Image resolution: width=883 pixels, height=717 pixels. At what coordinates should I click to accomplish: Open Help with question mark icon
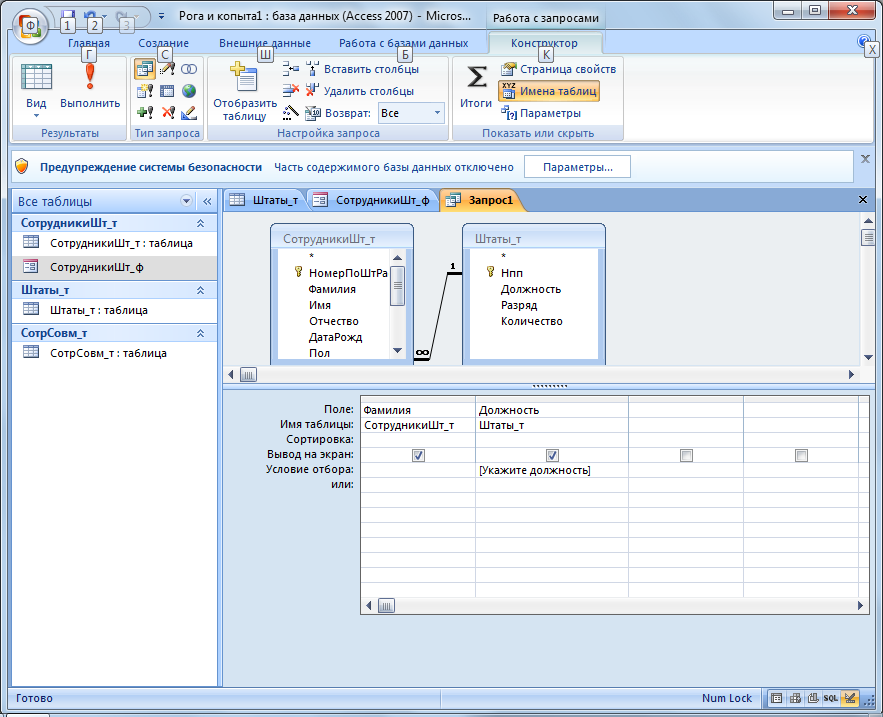pyautogui.click(x=863, y=41)
